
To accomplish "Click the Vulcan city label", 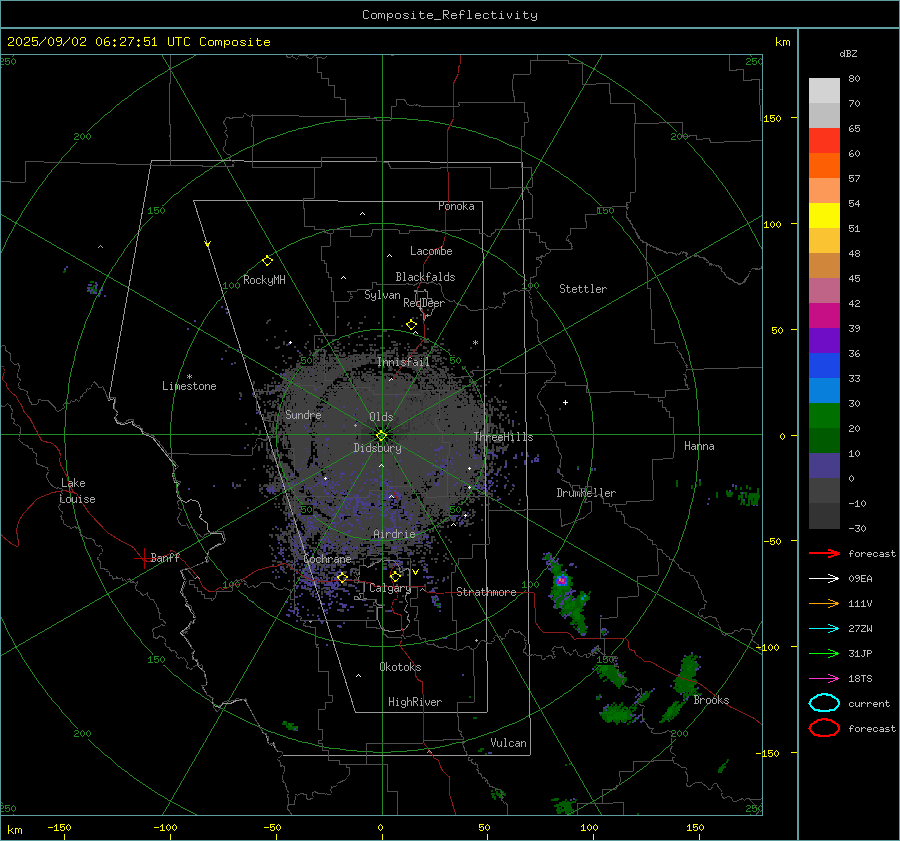I will pos(508,743).
